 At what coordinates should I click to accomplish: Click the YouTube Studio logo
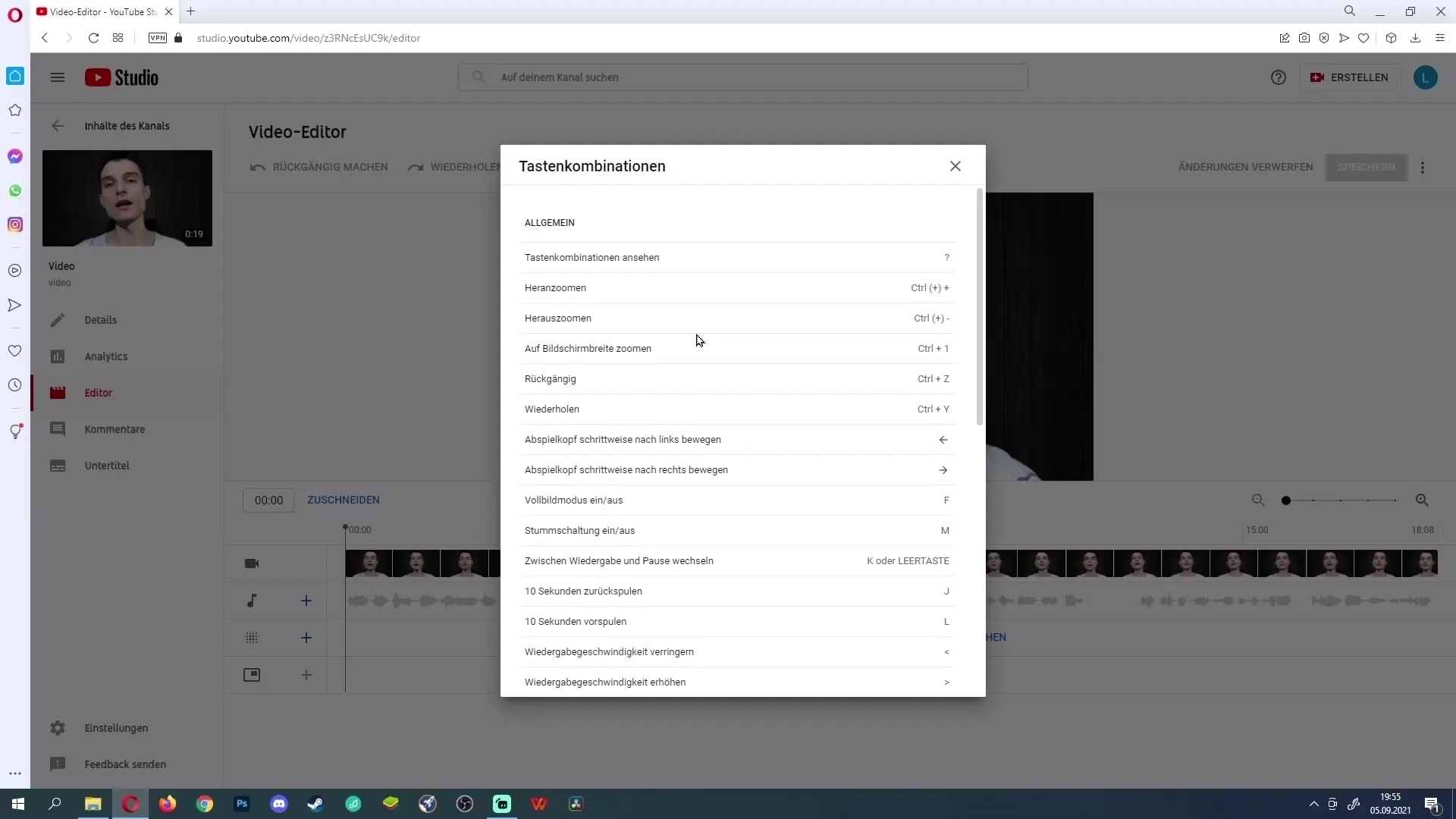pyautogui.click(x=121, y=77)
